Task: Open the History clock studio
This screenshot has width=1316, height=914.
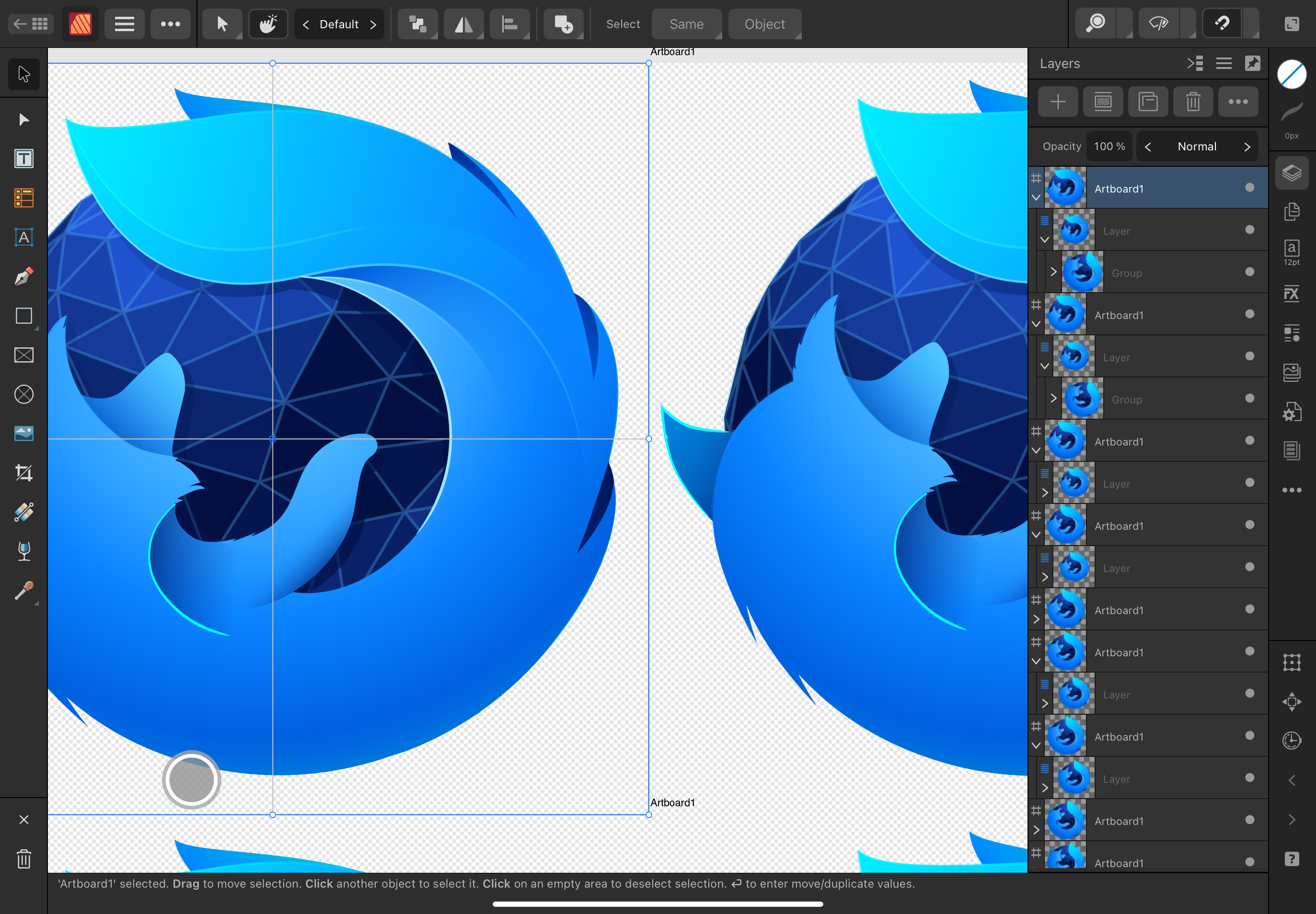Action: 1292,741
